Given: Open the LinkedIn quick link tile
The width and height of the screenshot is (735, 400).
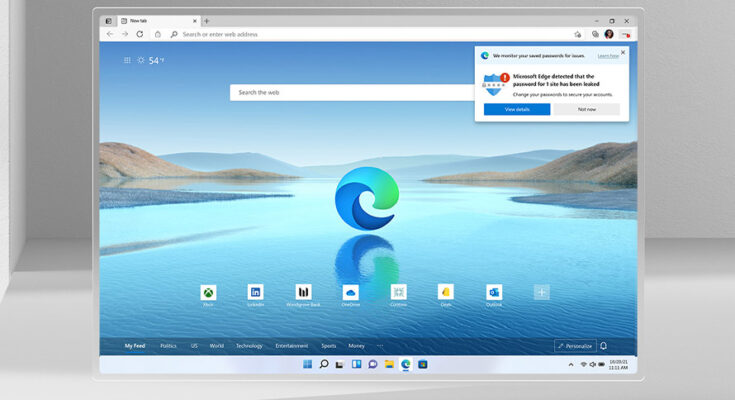Looking at the screenshot, I should (x=255, y=295).
